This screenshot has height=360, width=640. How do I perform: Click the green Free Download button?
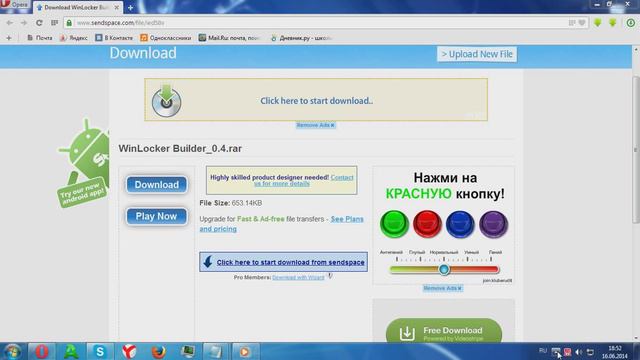444,331
